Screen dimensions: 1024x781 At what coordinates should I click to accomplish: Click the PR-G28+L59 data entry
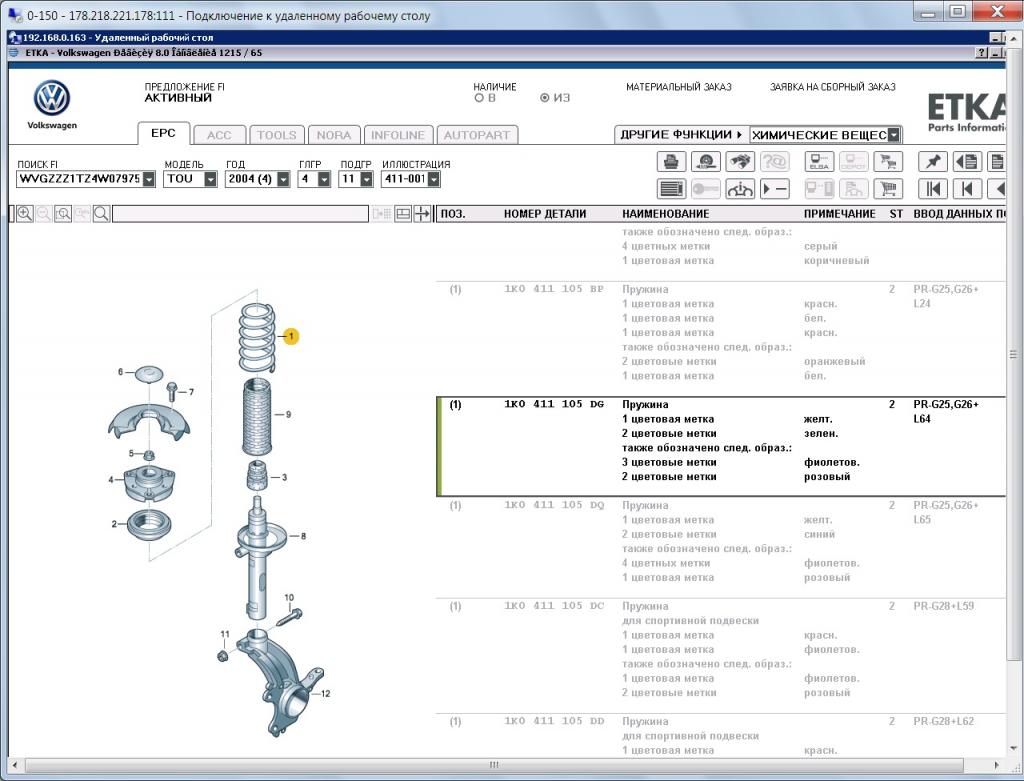click(x=943, y=605)
